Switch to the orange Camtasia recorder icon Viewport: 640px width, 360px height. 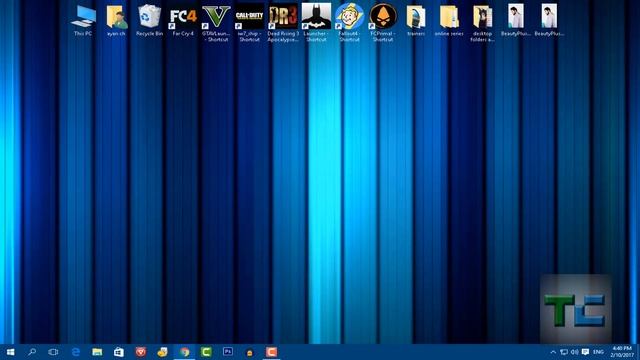click(271, 352)
